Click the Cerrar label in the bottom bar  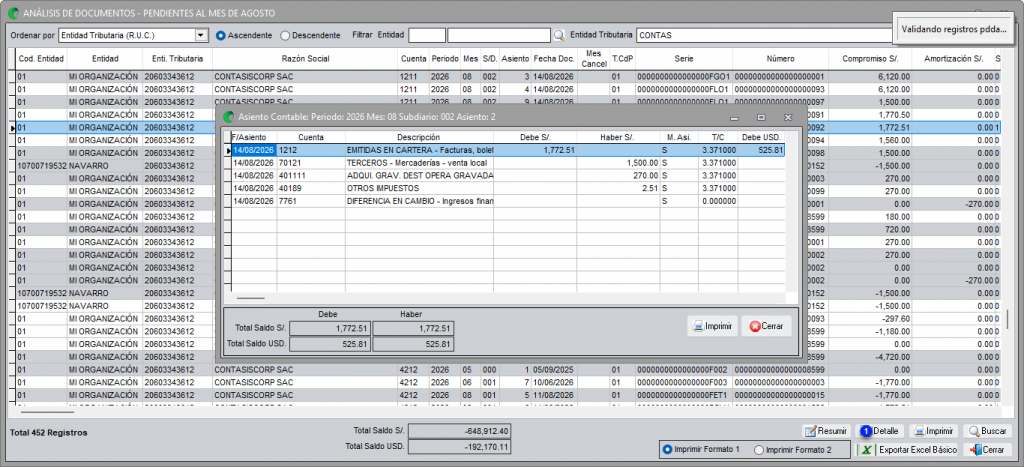(994, 450)
